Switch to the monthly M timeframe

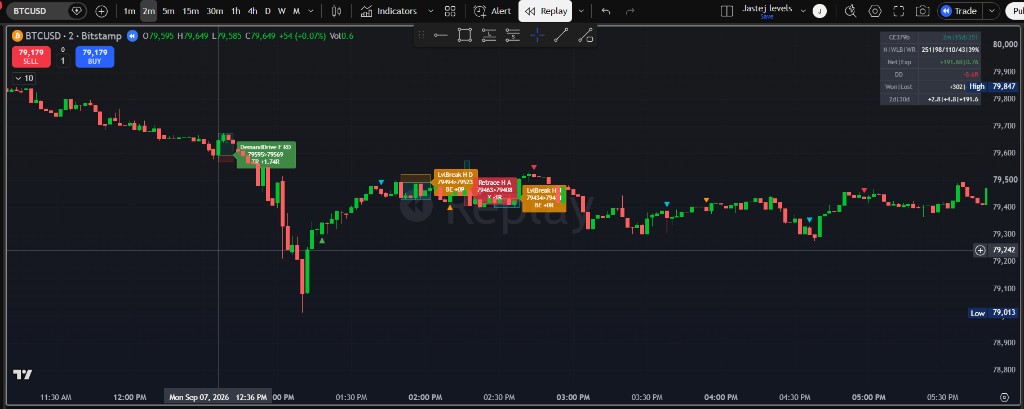296,11
